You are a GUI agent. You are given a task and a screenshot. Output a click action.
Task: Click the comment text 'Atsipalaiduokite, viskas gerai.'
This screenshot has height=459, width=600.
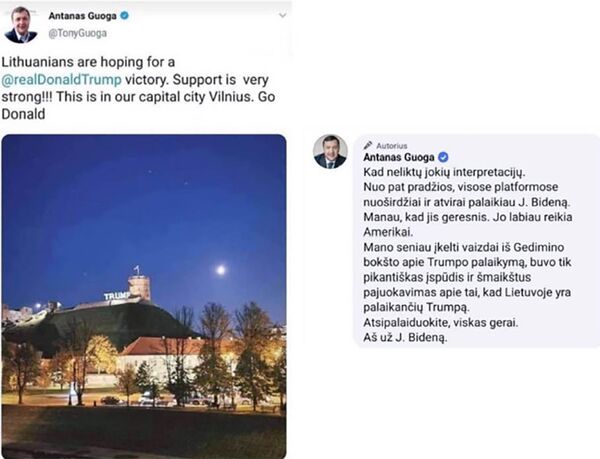pos(440,322)
